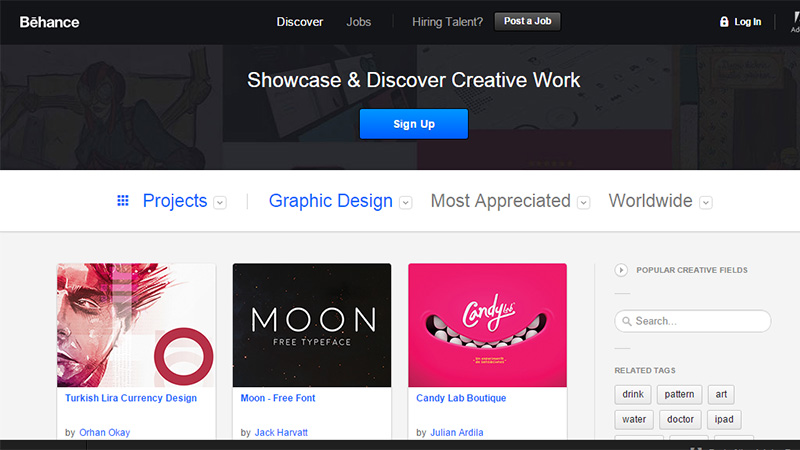Visit author Julian Ardila's profile
800x450 pixels.
click(x=457, y=433)
